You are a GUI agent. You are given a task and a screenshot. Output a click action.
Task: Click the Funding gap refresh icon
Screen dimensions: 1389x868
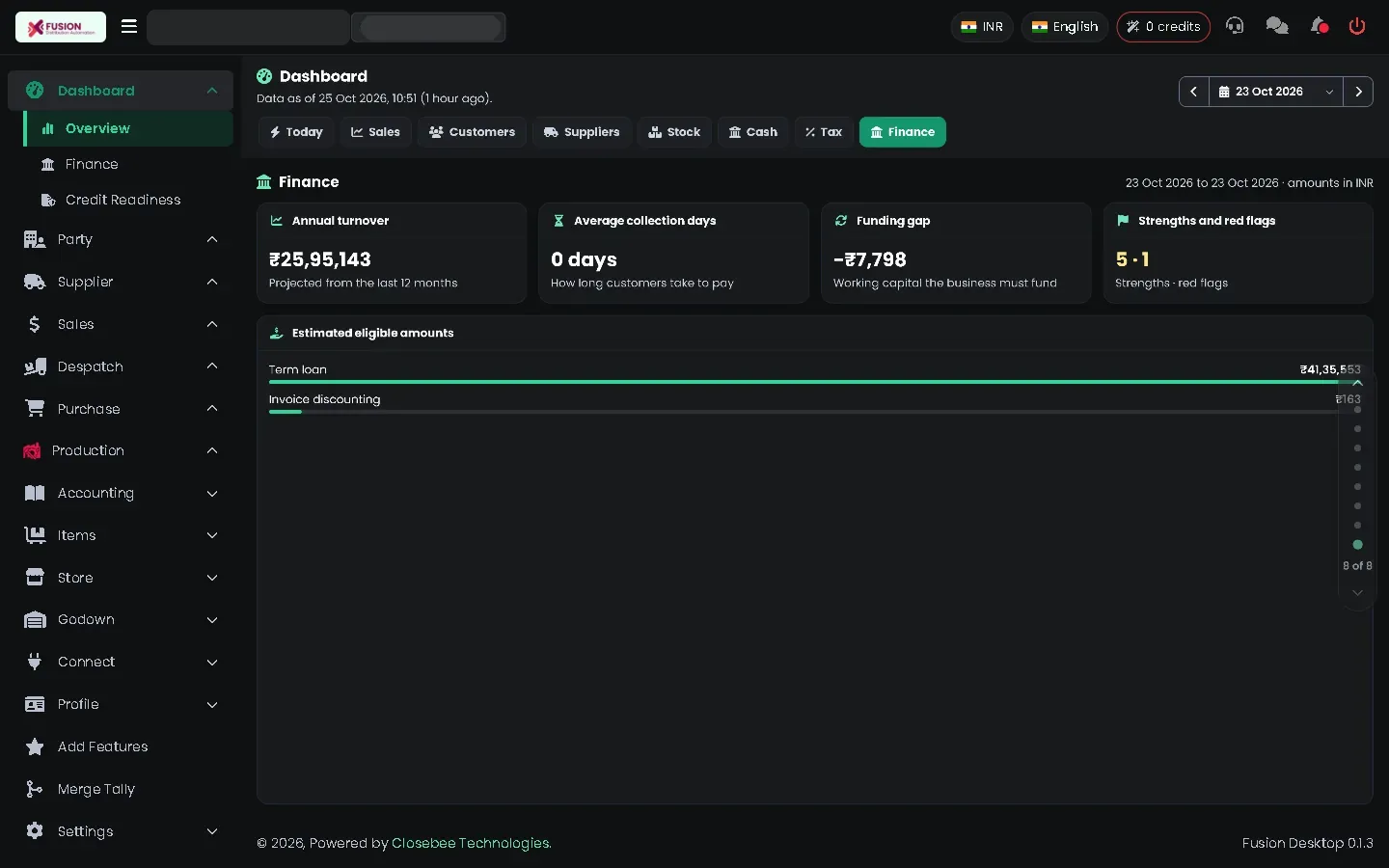click(841, 221)
